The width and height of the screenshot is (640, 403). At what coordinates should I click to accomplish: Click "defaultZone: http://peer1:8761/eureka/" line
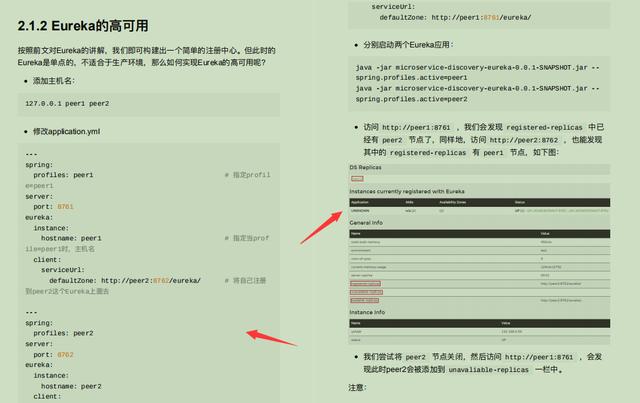click(455, 18)
